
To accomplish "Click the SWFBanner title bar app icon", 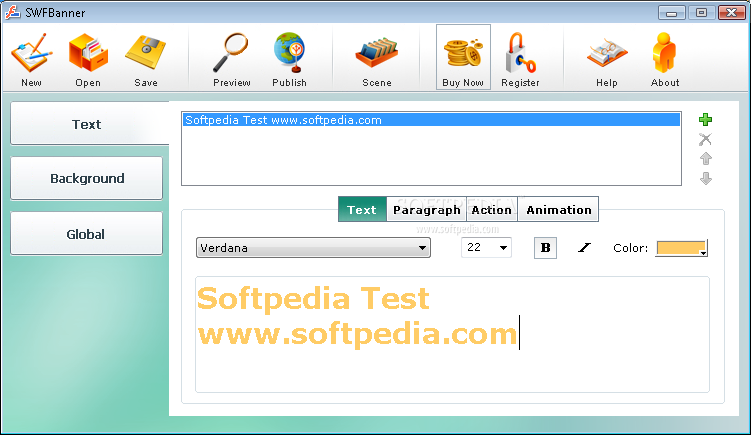I will click(12, 12).
